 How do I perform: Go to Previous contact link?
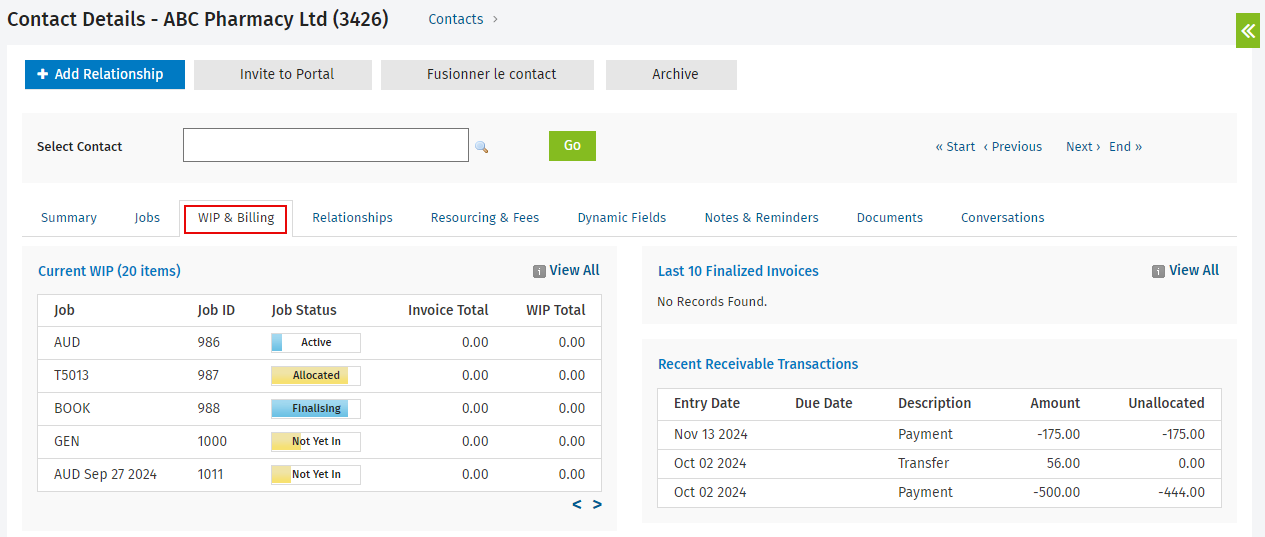(x=1012, y=147)
